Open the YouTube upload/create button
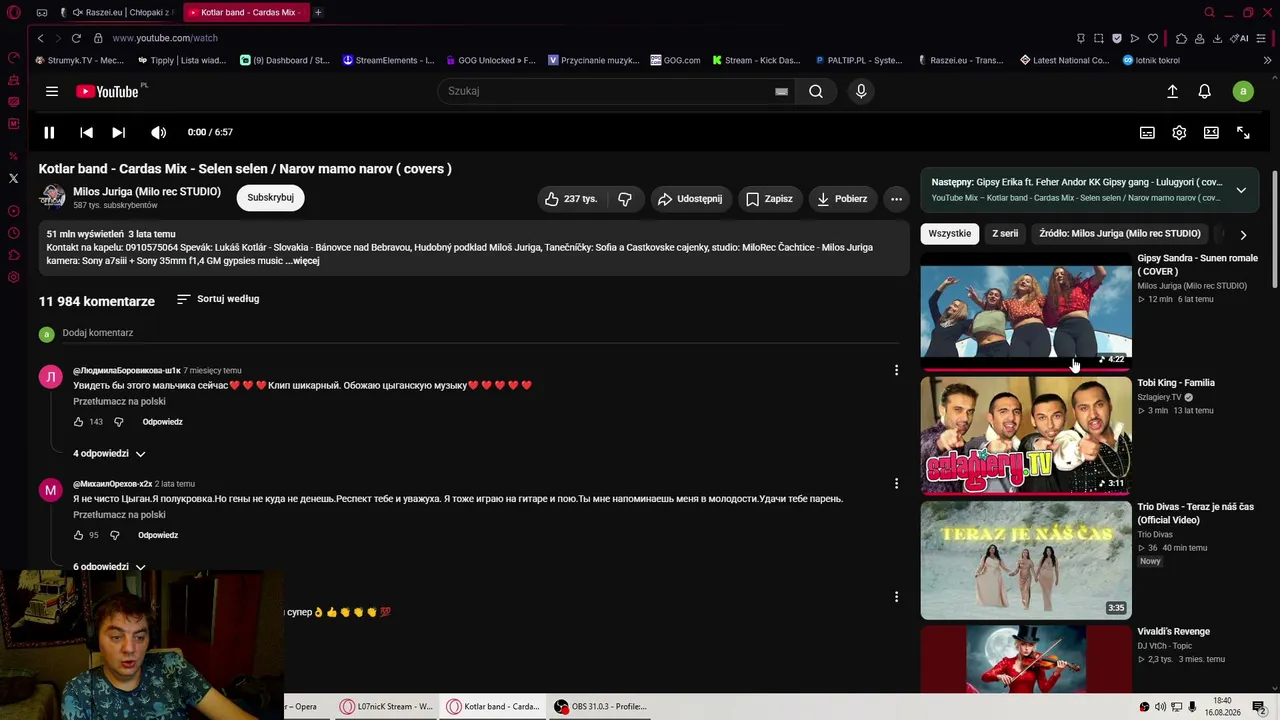The width and height of the screenshot is (1280, 720). pyautogui.click(x=1173, y=91)
